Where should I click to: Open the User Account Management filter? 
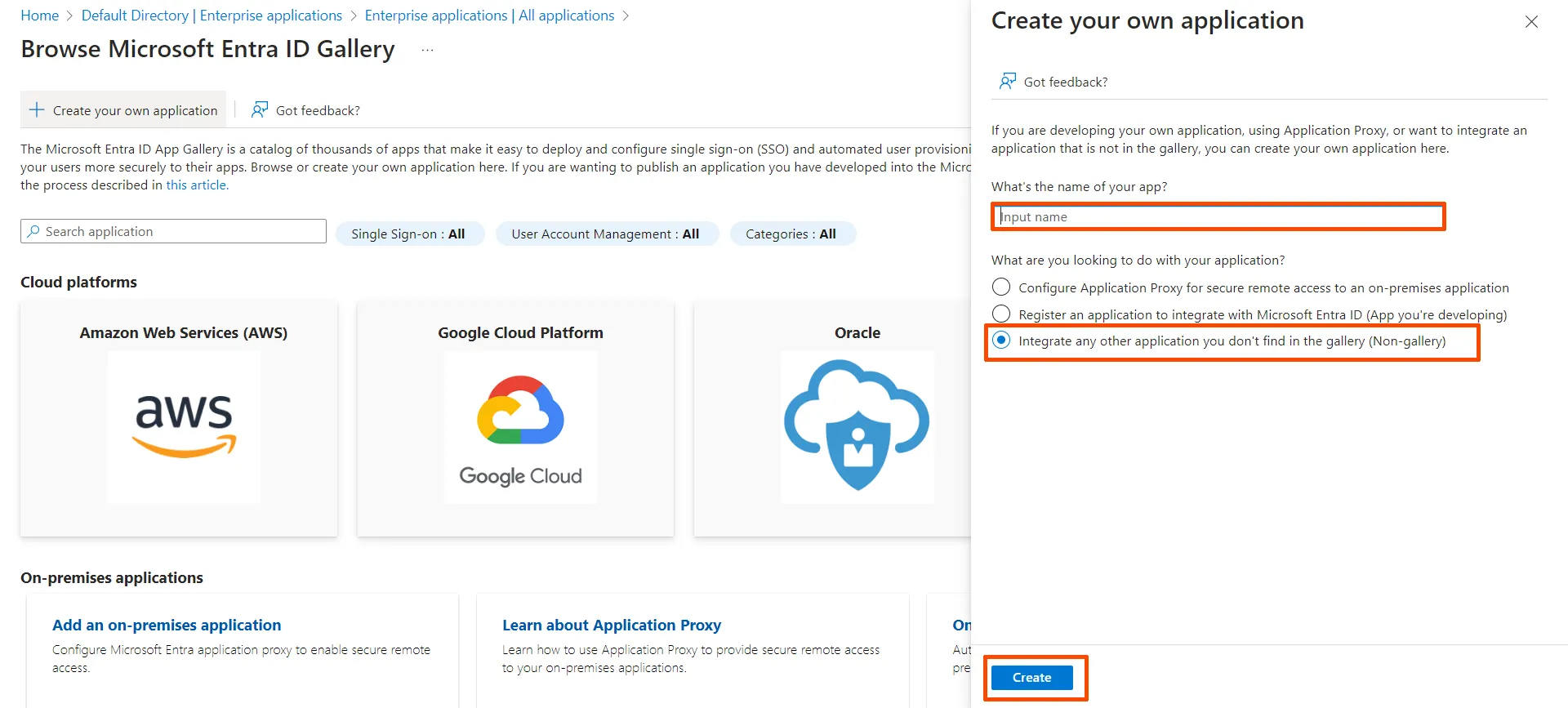(607, 234)
